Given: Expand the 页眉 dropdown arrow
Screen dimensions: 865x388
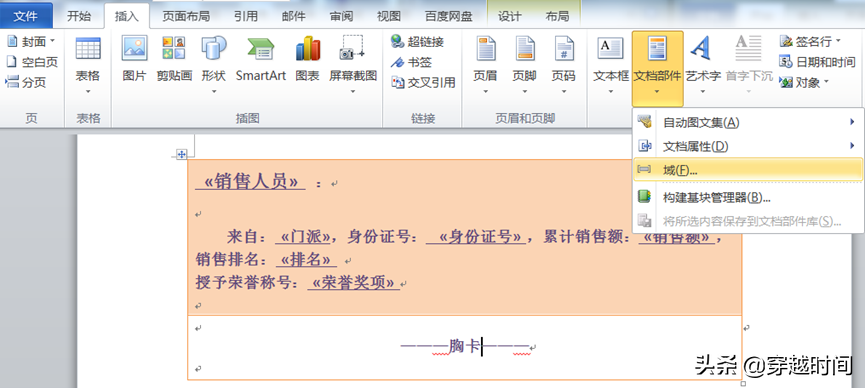Looking at the screenshot, I should point(485,92).
